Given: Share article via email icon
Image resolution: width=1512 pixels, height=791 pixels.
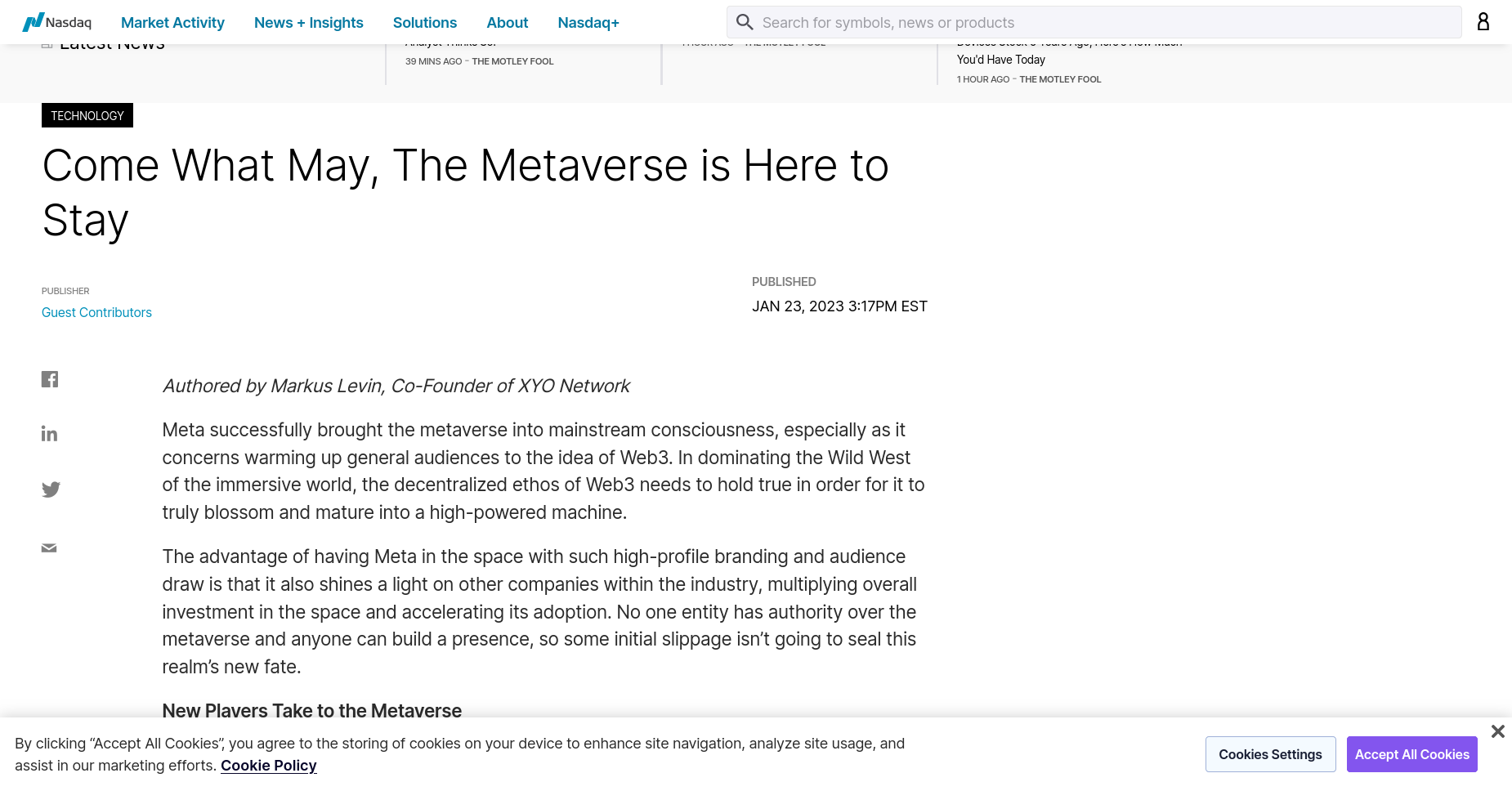Looking at the screenshot, I should coord(49,547).
